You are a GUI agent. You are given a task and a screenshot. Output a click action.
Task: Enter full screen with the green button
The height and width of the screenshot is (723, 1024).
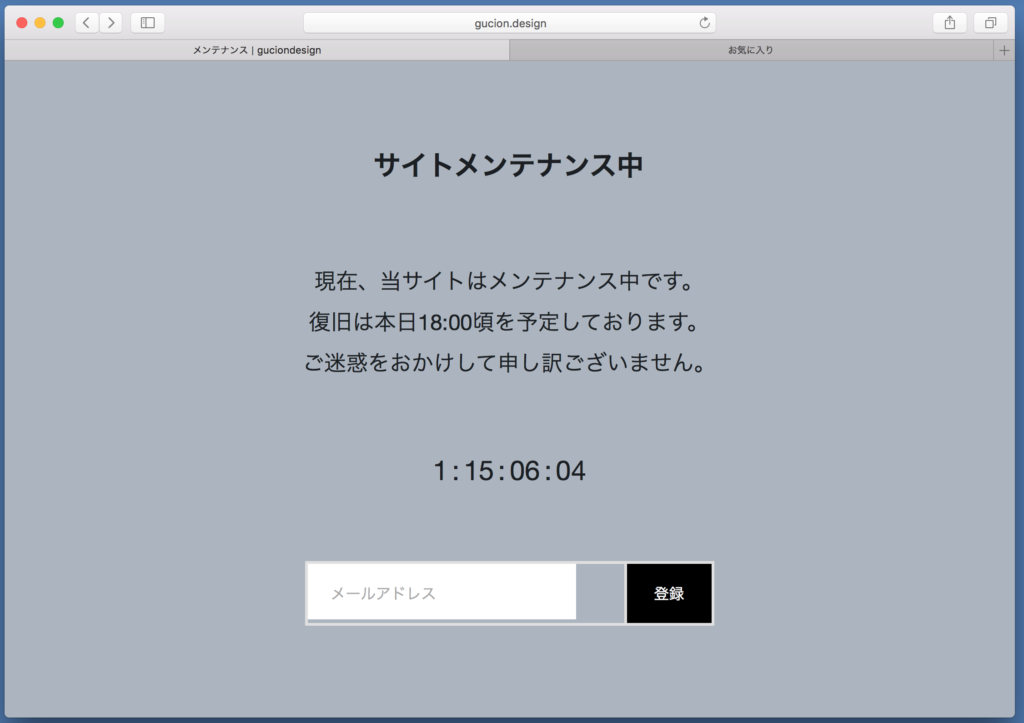coord(58,23)
